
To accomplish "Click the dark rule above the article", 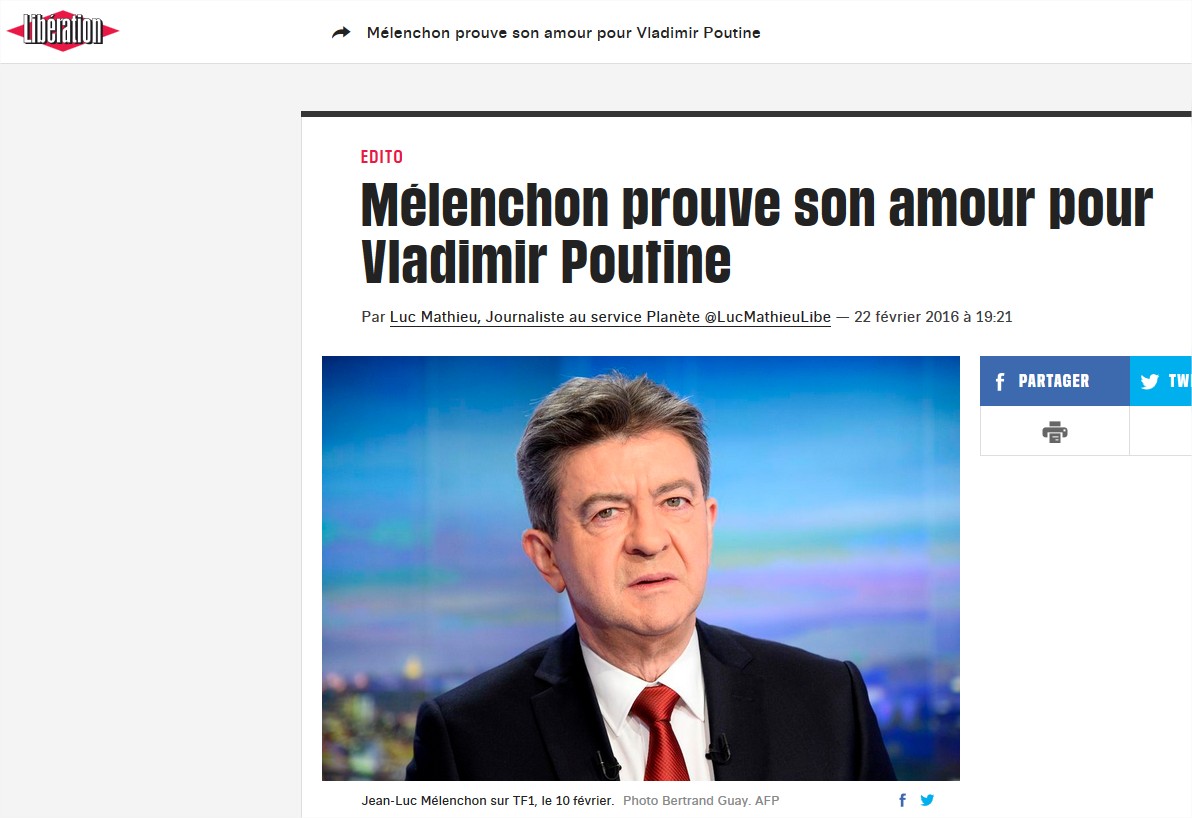I will (x=747, y=114).
